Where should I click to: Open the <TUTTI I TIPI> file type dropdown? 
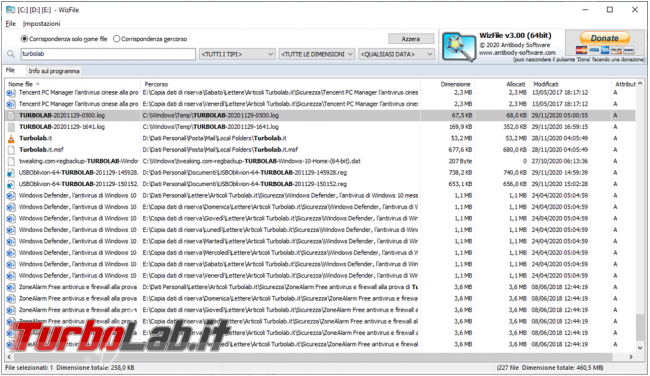tap(237, 54)
